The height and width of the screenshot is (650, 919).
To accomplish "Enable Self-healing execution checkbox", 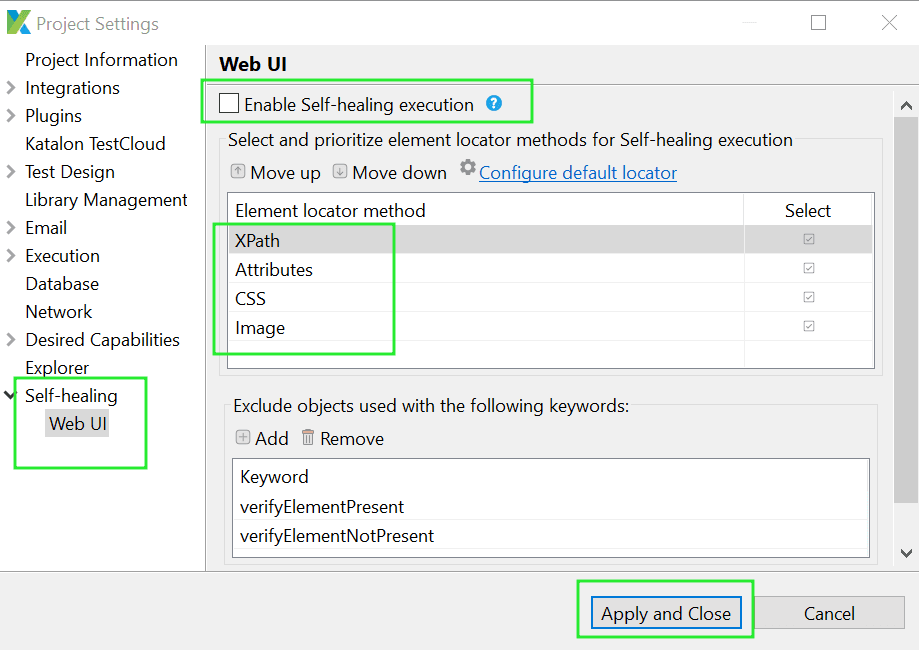I will coord(229,103).
